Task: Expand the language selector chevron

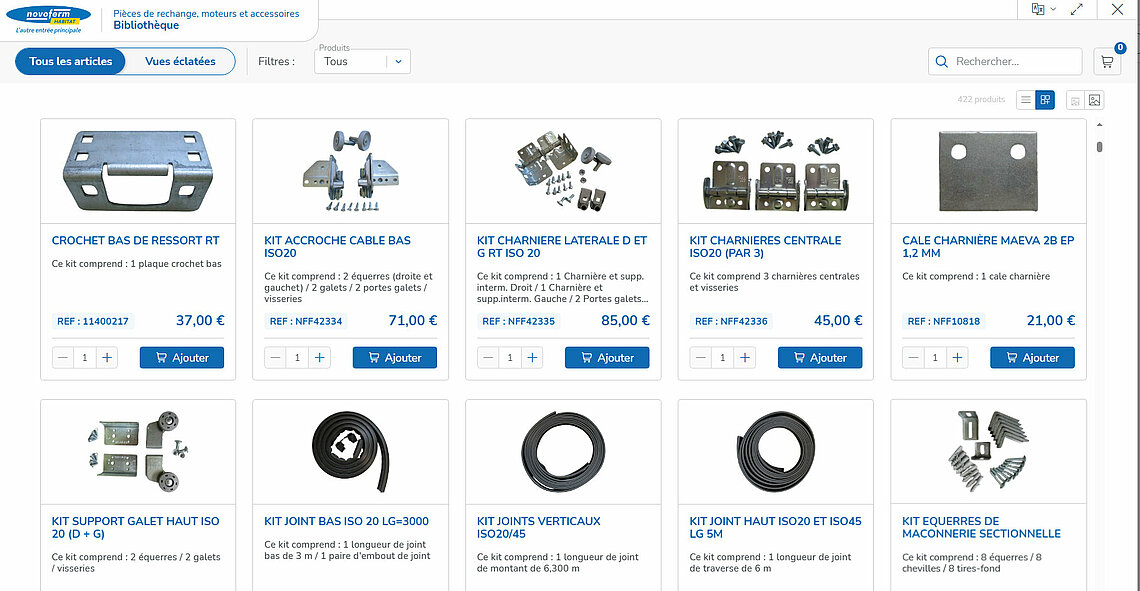Action: coord(1053,9)
